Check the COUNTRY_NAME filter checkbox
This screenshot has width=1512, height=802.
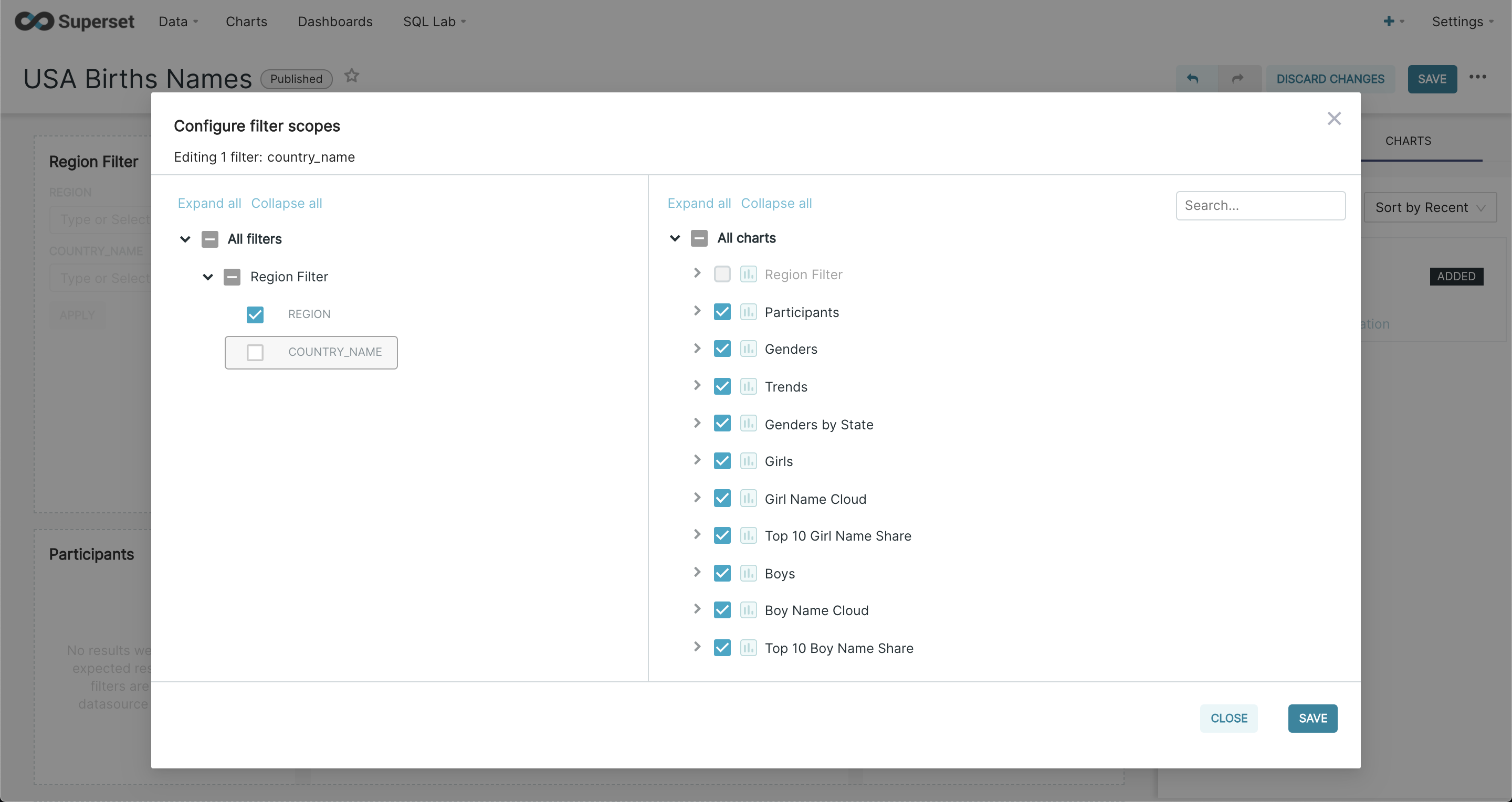[x=255, y=352]
